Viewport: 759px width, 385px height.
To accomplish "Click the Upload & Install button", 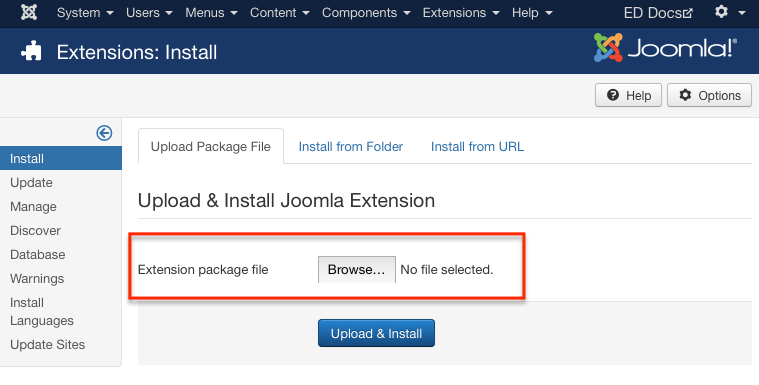I will 376,333.
